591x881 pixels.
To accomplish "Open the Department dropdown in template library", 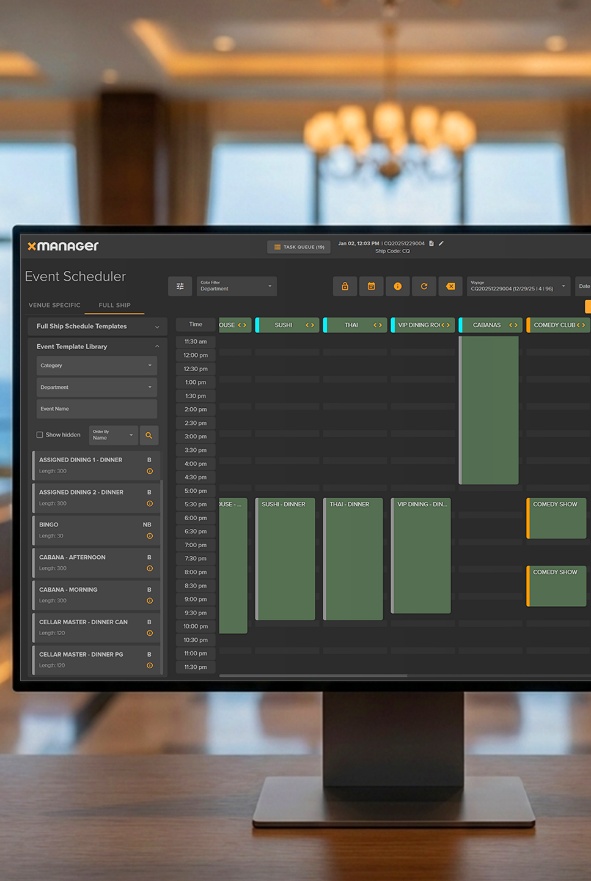I will 97,387.
